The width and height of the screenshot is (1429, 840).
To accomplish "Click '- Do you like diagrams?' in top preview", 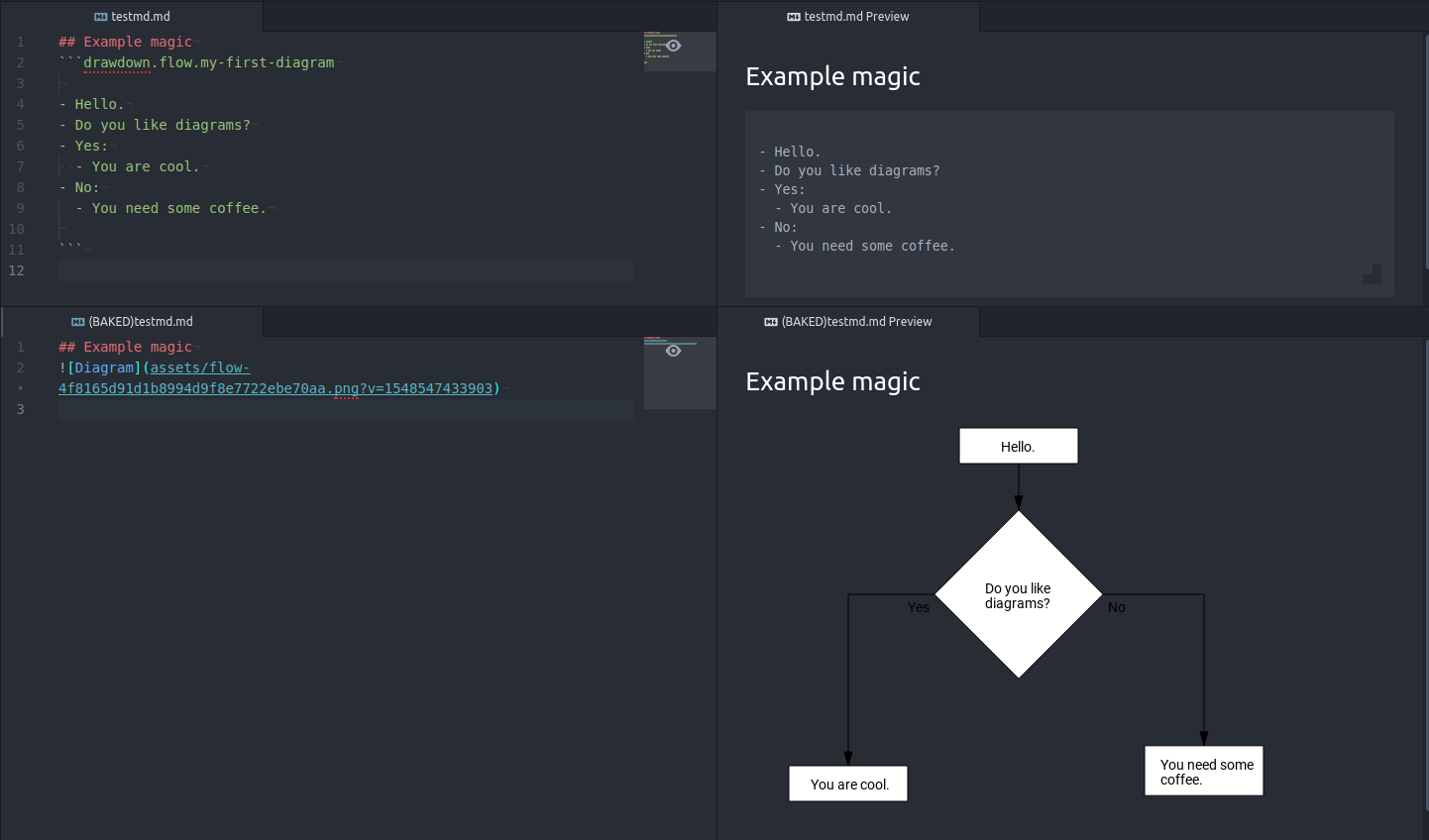I will [849, 170].
